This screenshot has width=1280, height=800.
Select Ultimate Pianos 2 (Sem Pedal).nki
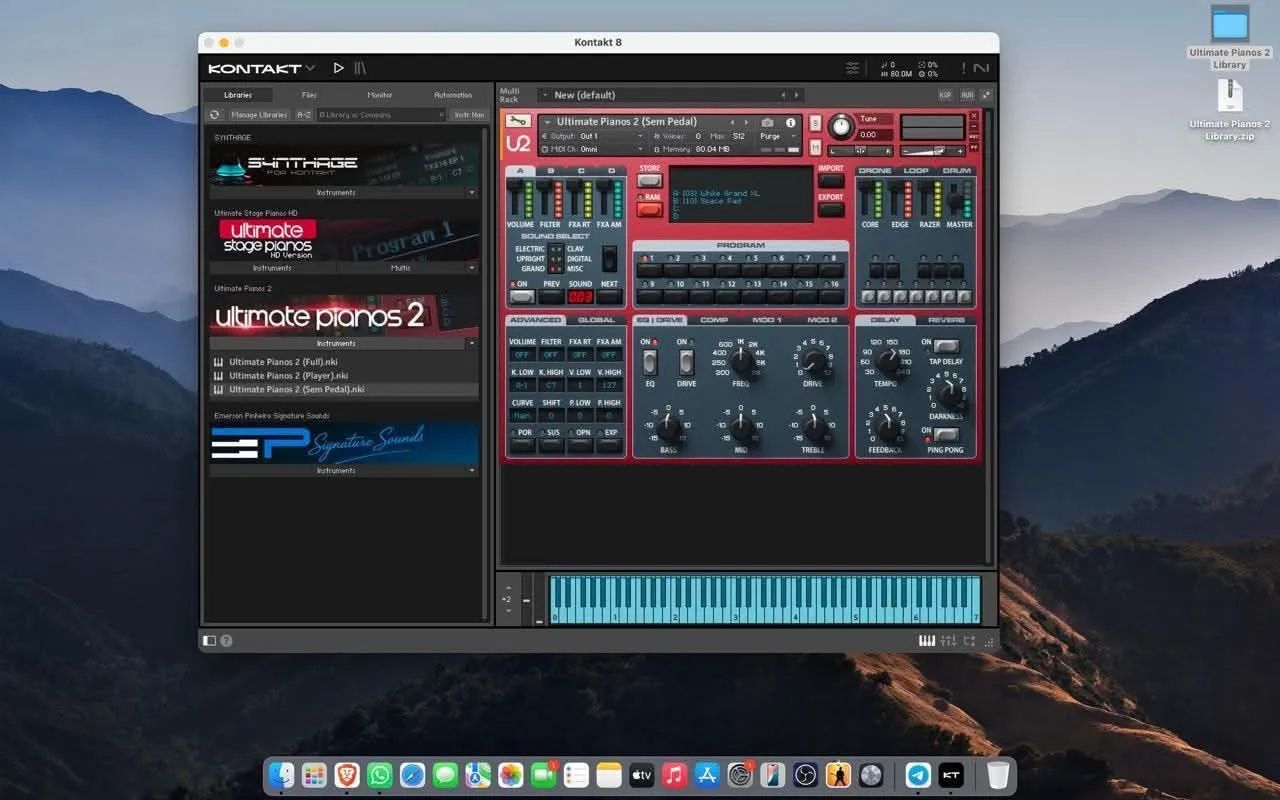pyautogui.click(x=344, y=390)
